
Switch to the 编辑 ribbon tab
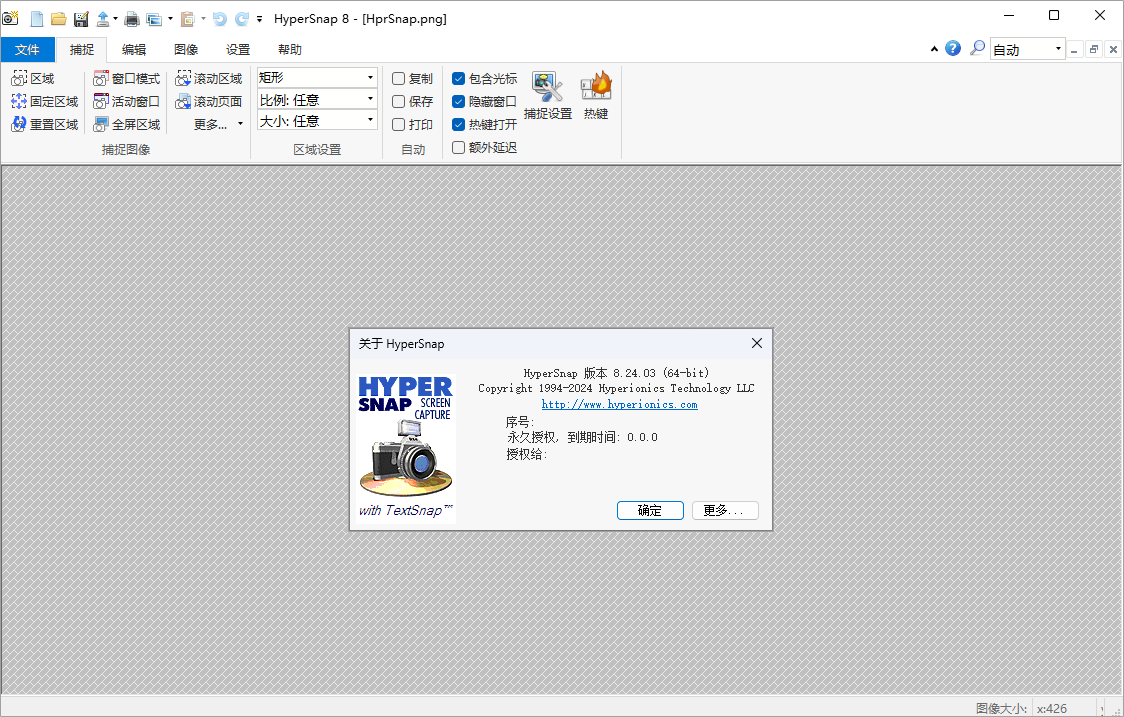tap(133, 49)
